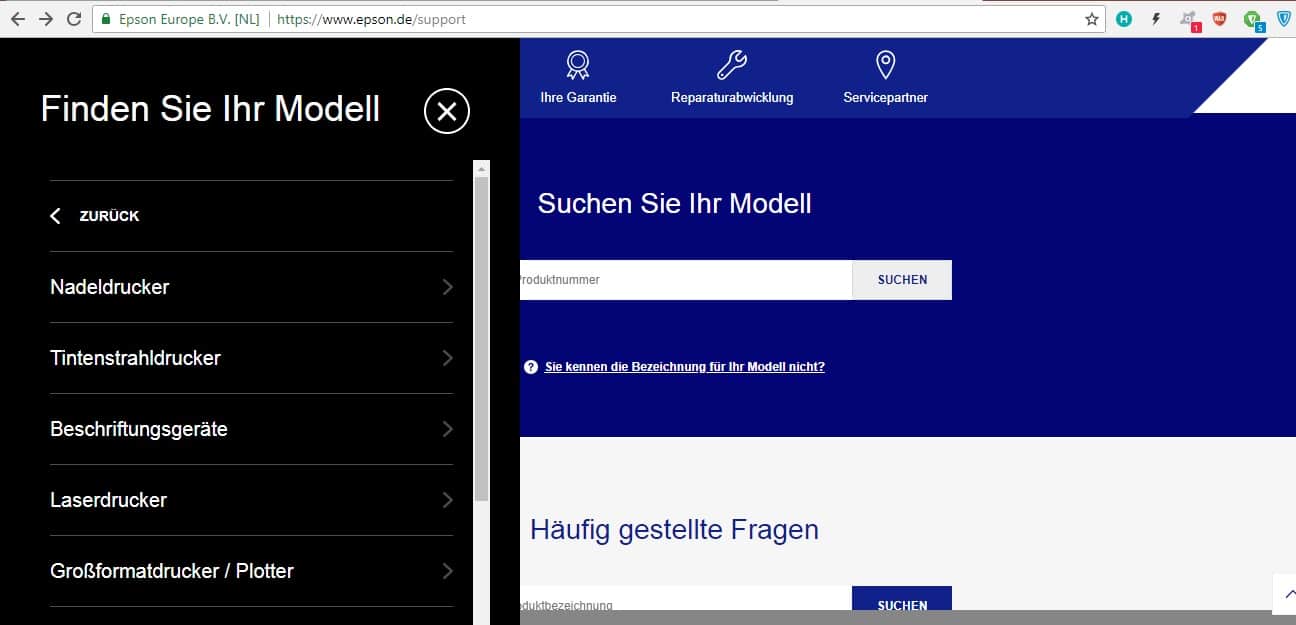This screenshot has width=1296, height=625.
Task: Open the Servicepartner location pin icon
Action: pyautogui.click(x=885, y=65)
